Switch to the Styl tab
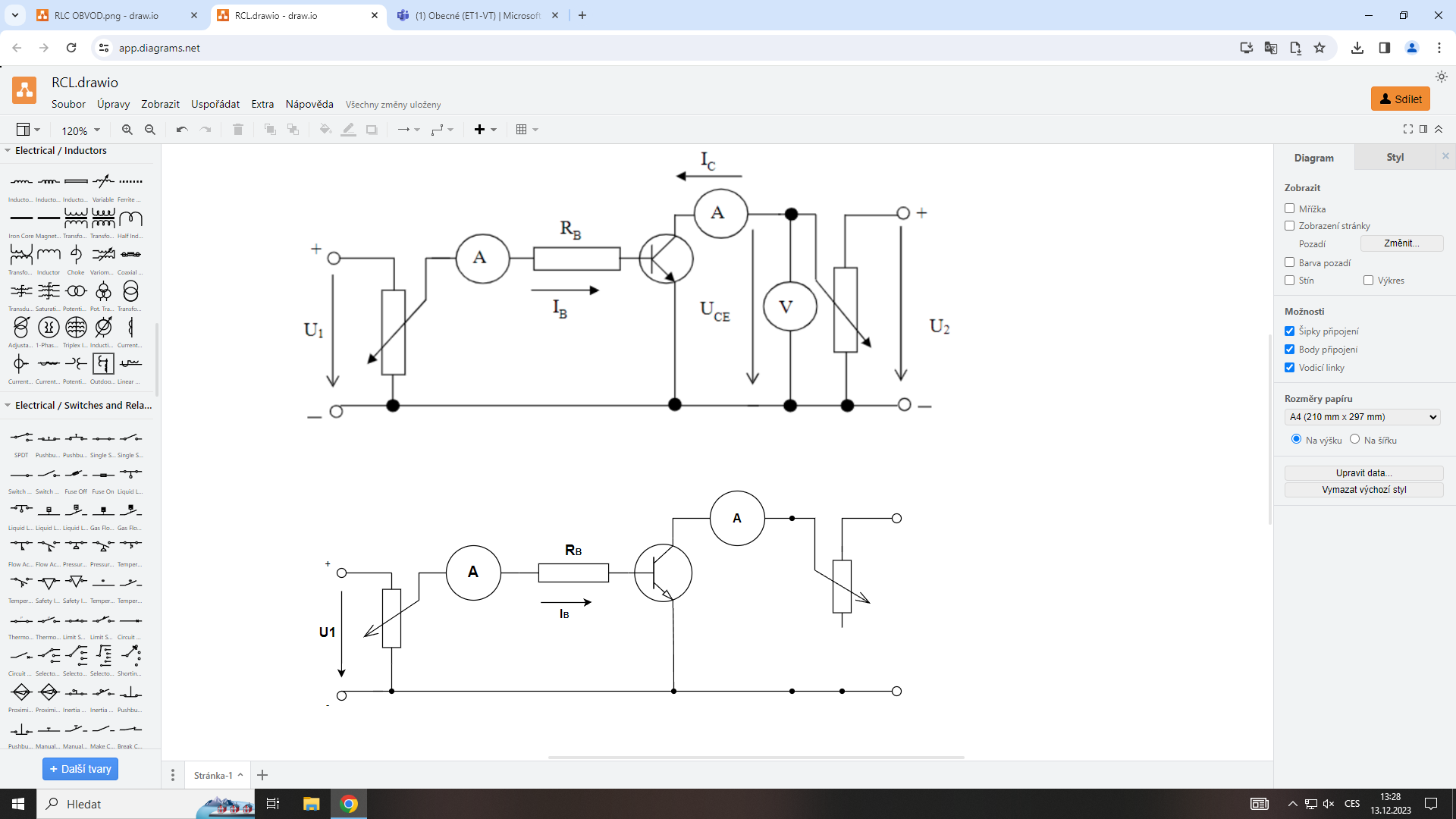Screen dimensions: 1456x819 (x=1395, y=157)
